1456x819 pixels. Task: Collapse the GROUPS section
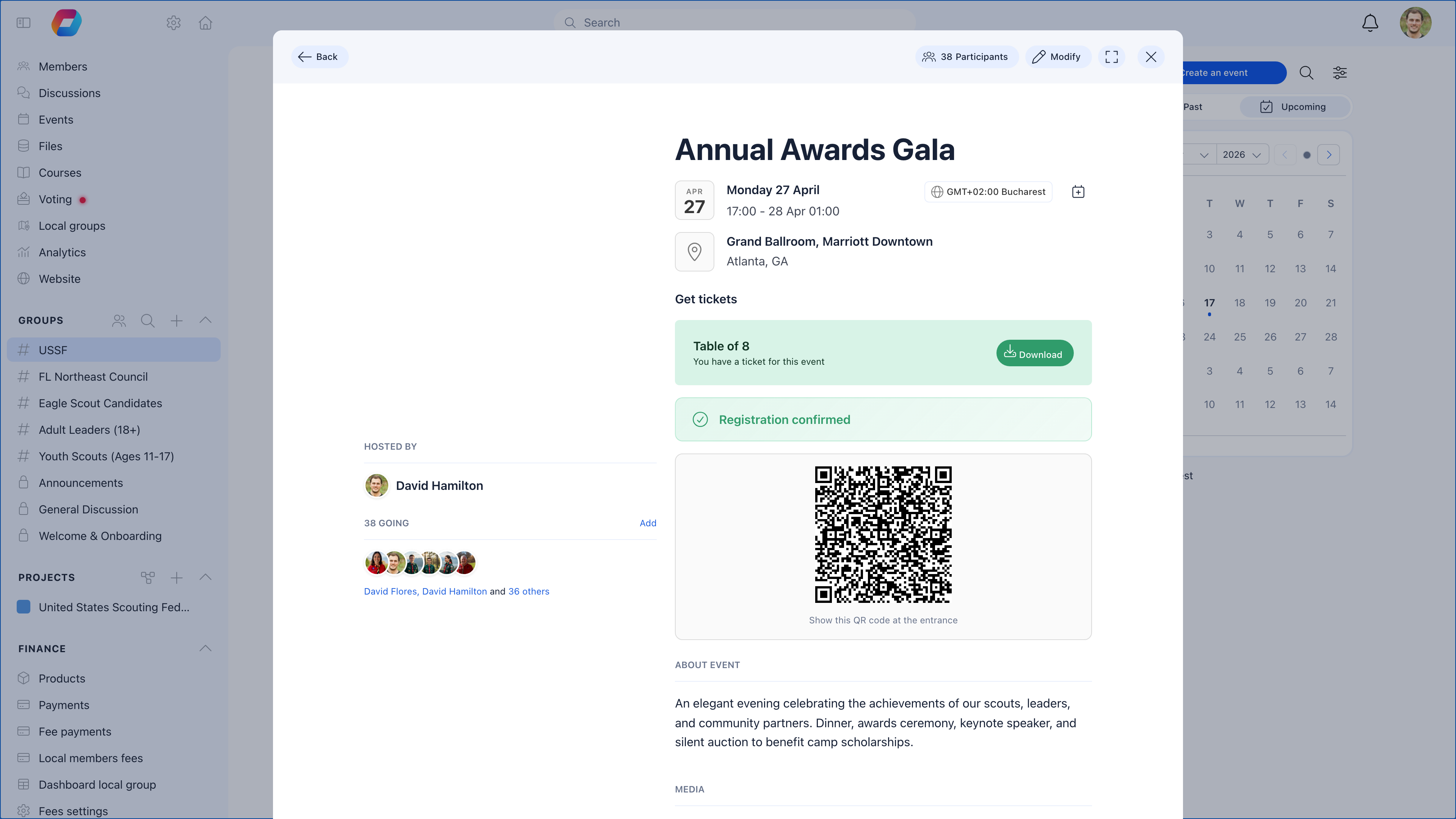point(205,320)
